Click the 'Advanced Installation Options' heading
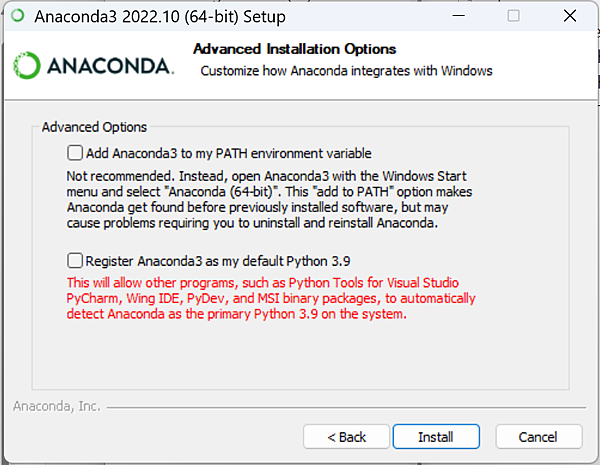 coord(294,49)
